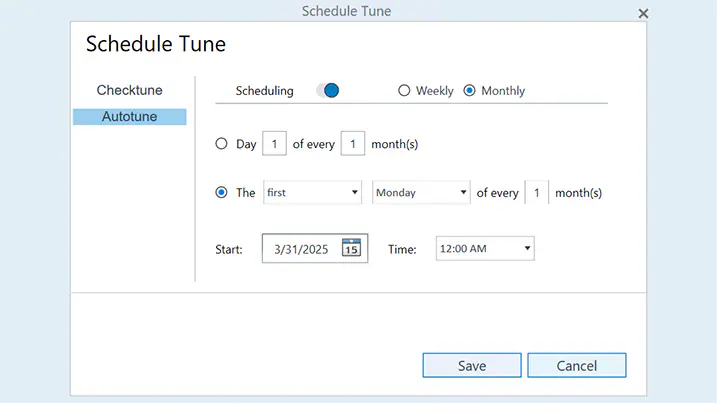Select the Weekly radio button
Viewport: 717px width, 403px height.
[404, 91]
